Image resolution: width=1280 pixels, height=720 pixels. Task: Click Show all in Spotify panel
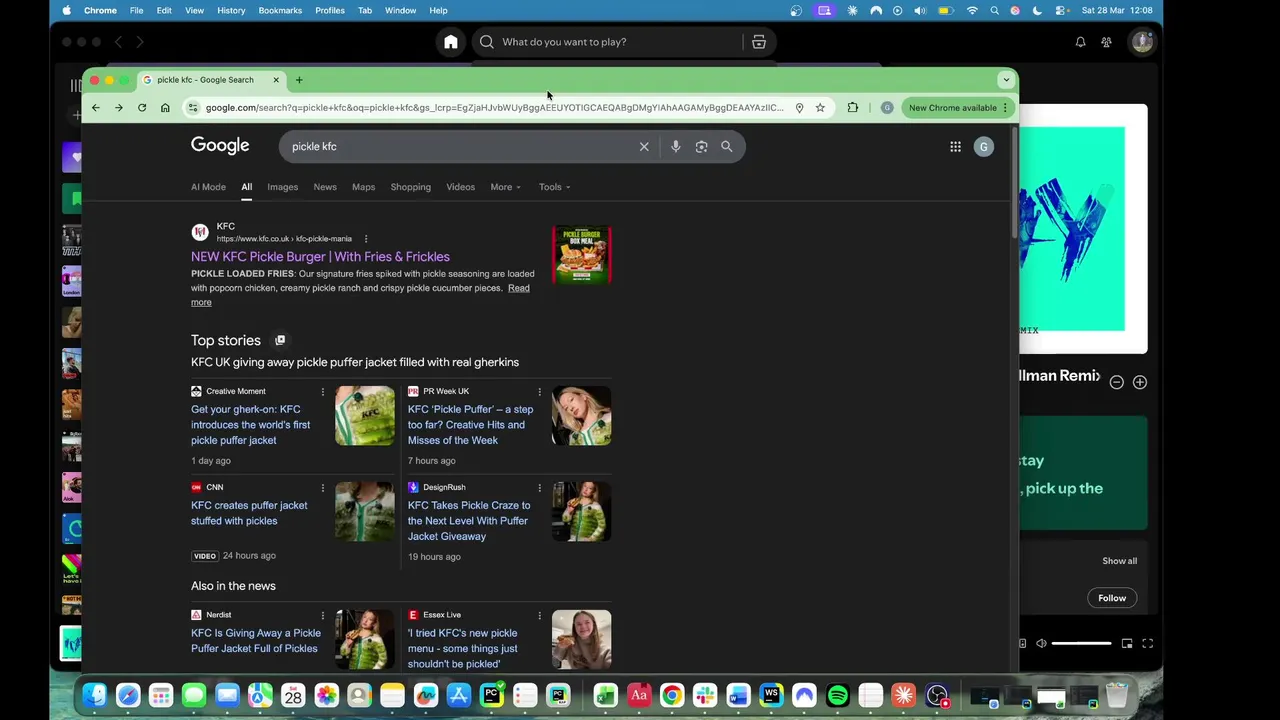tap(1119, 561)
